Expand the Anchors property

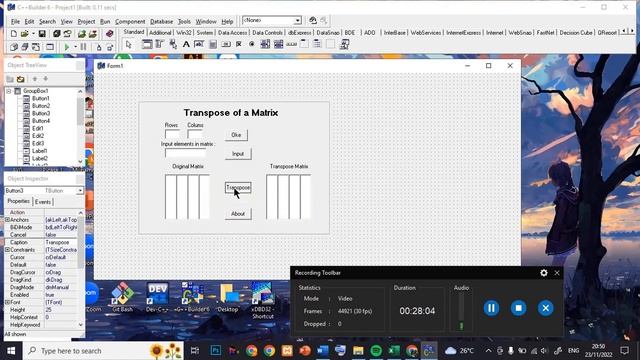pos(7,220)
